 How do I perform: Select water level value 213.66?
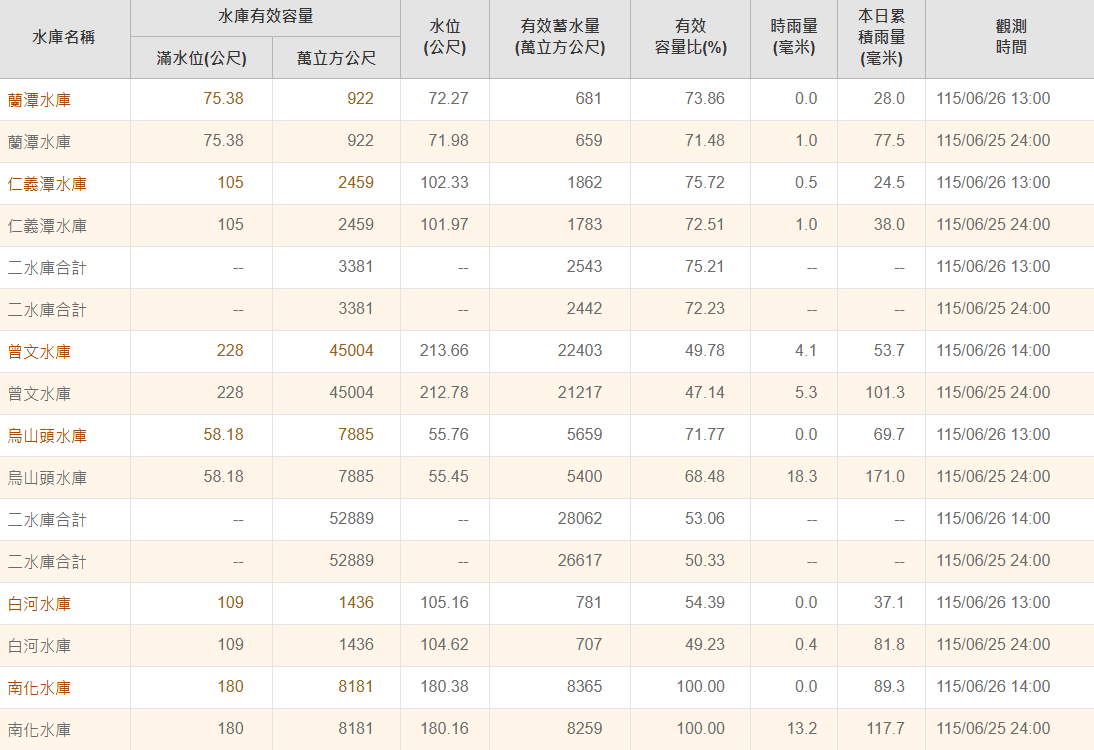444,350
